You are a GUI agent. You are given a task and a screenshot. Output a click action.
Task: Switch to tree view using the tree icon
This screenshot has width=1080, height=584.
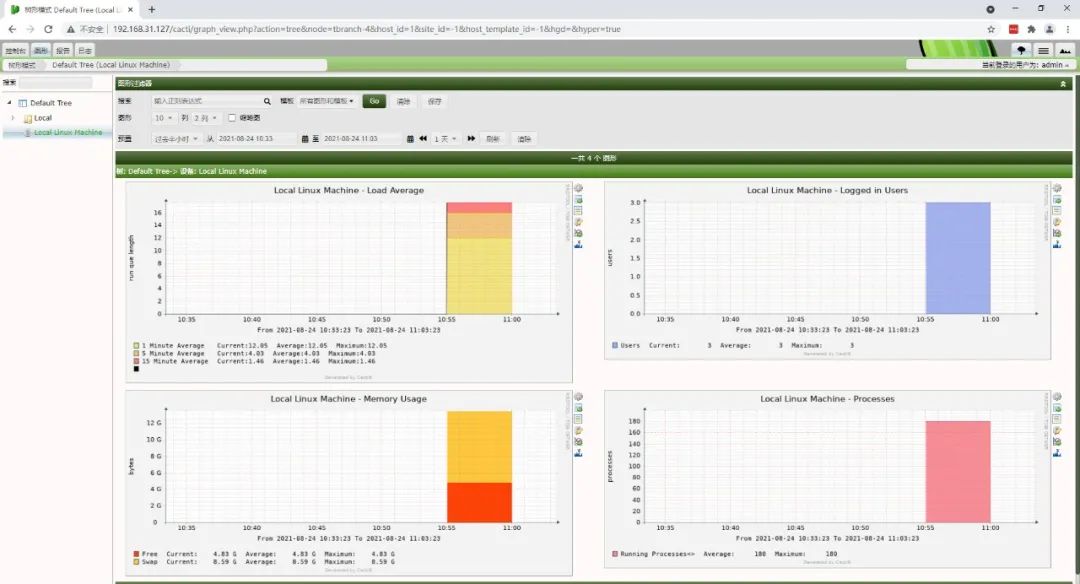1021,50
